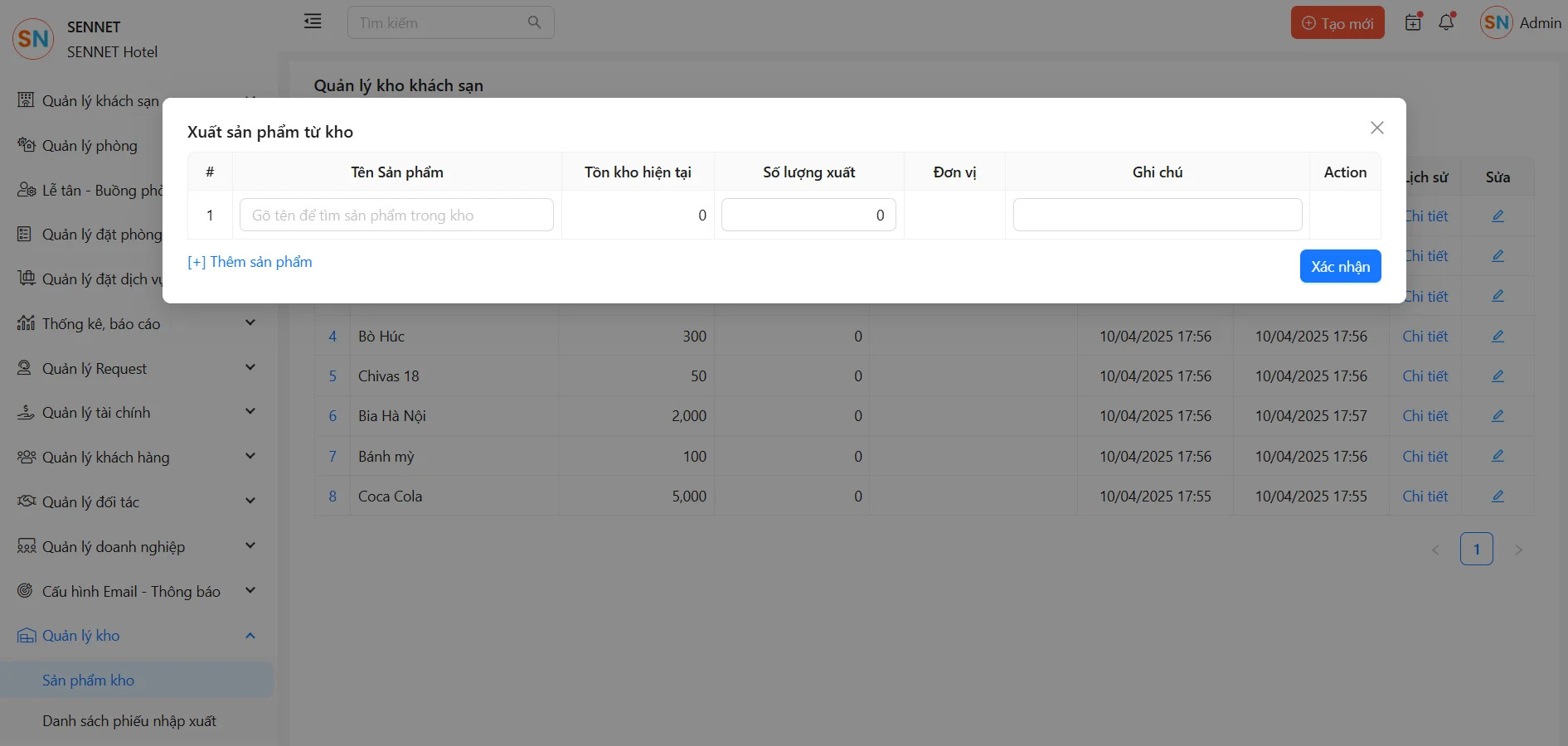Click the Admin SN avatar
Image resolution: width=1568 pixels, height=746 pixels.
click(1497, 22)
